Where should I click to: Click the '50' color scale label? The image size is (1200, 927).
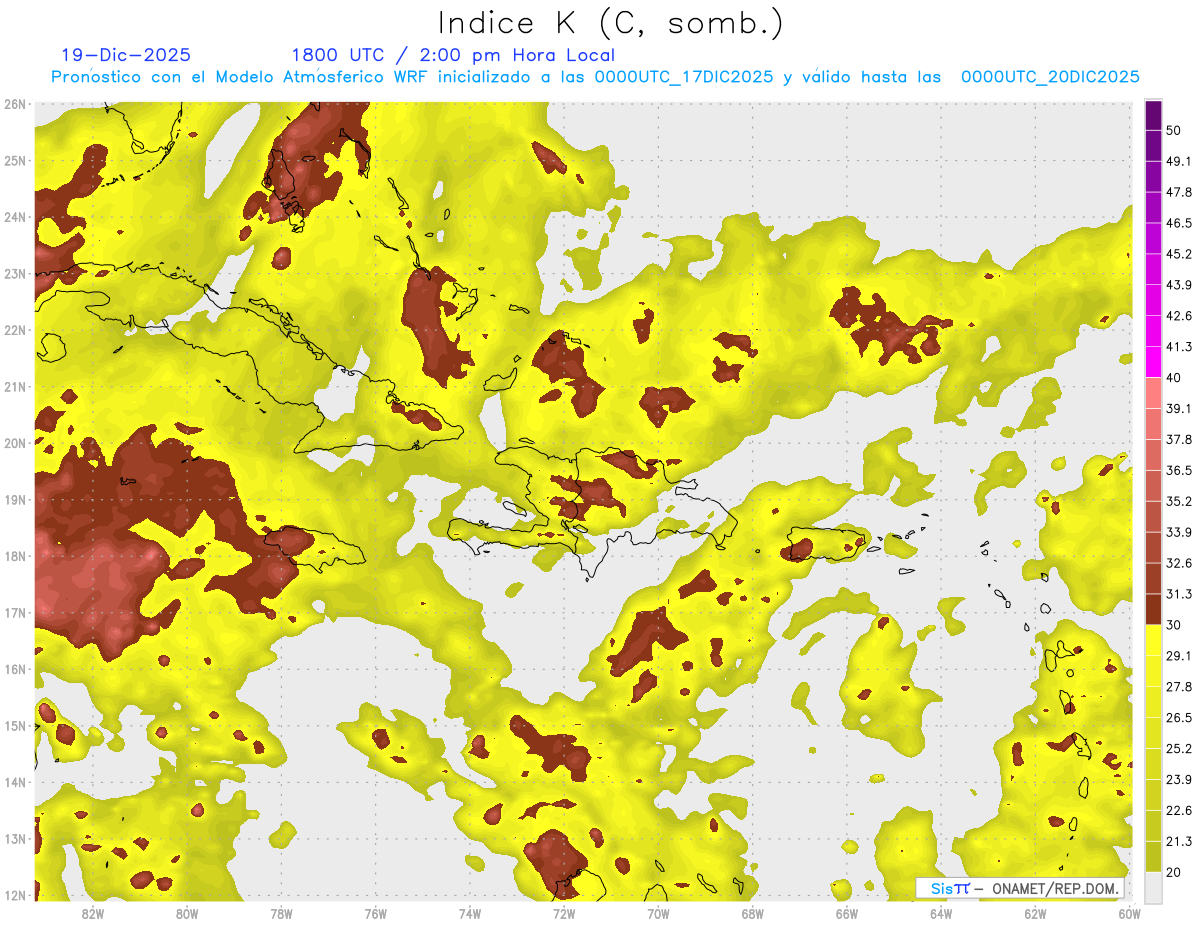pos(1174,131)
